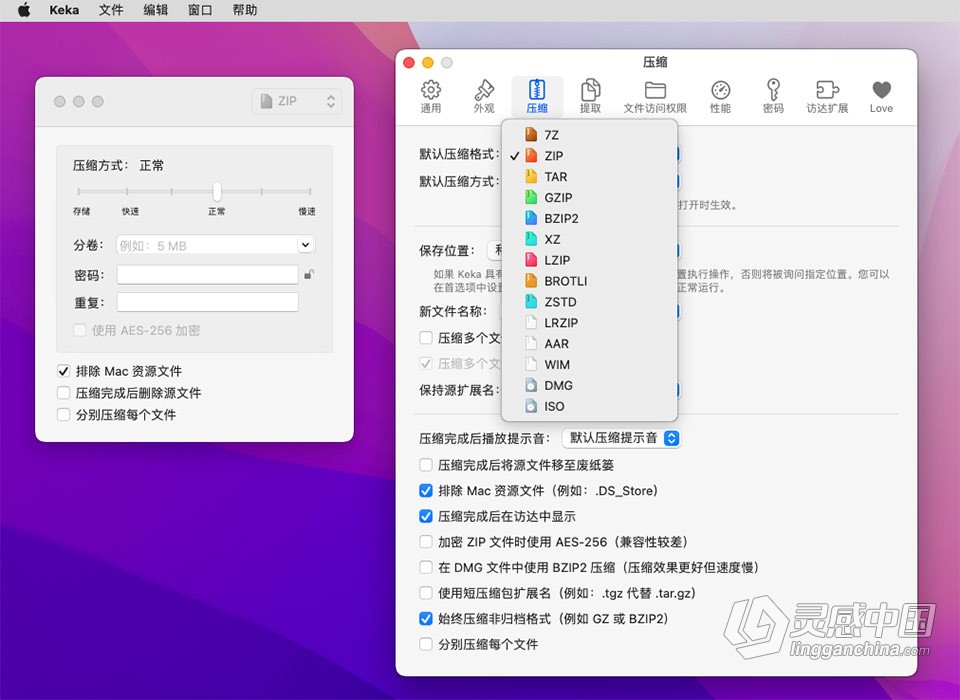Open the 帮助 menu

click(244, 10)
